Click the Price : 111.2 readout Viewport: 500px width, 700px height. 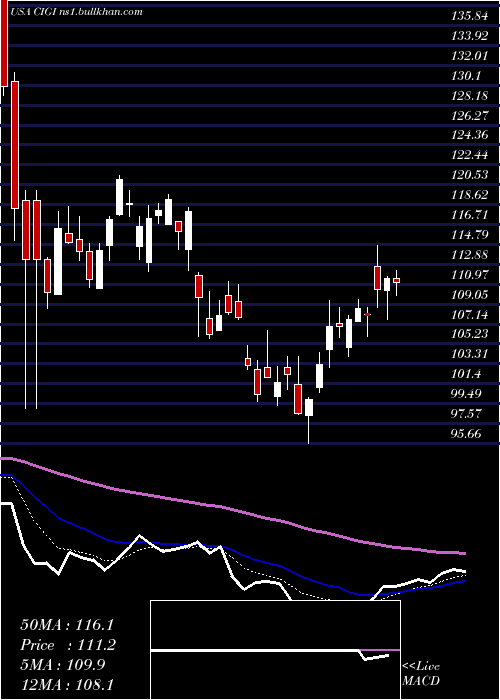[x=68, y=645]
